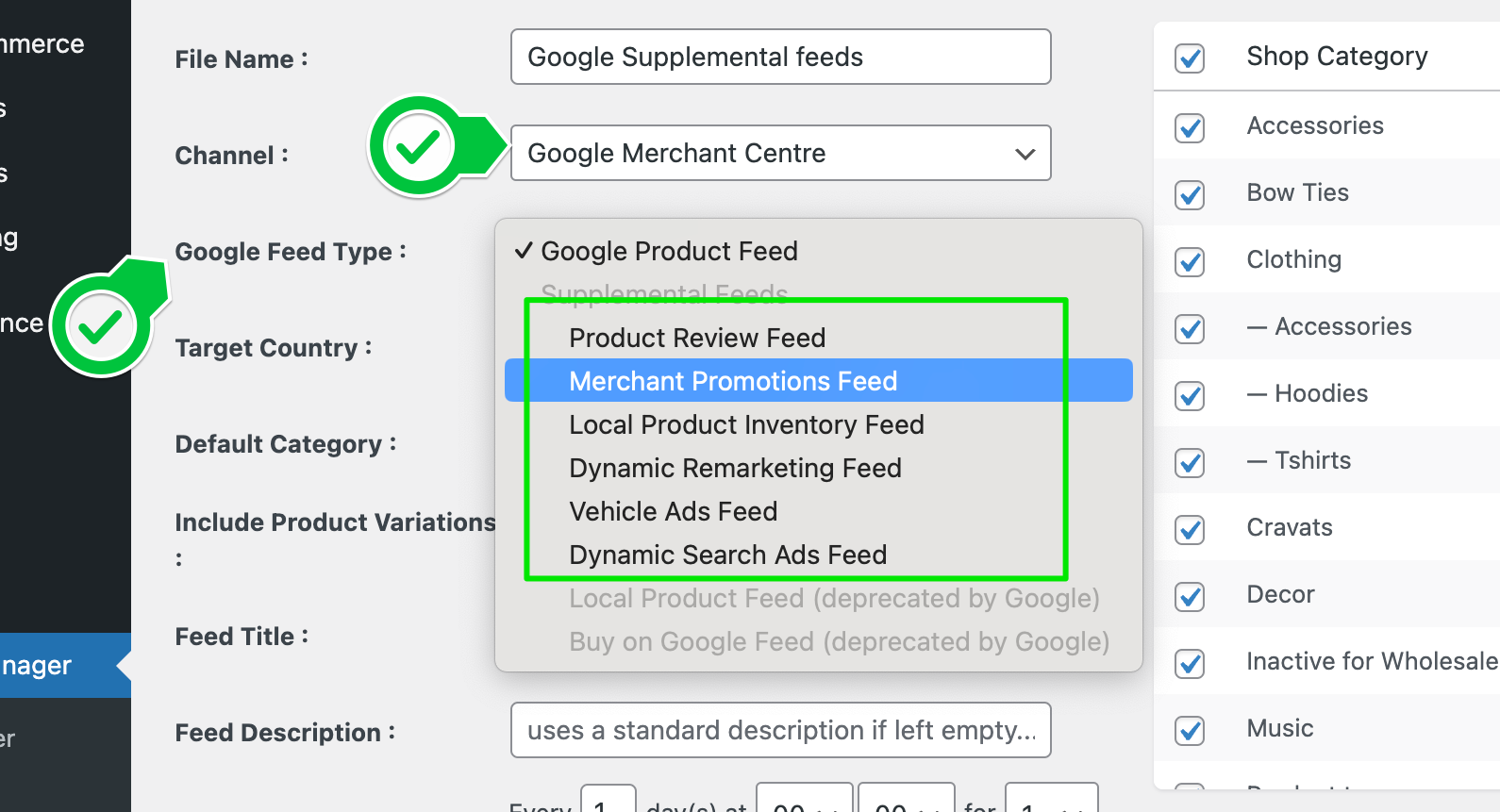Select Merchant Promotions Feed option
The image size is (1500, 812).
point(733,381)
